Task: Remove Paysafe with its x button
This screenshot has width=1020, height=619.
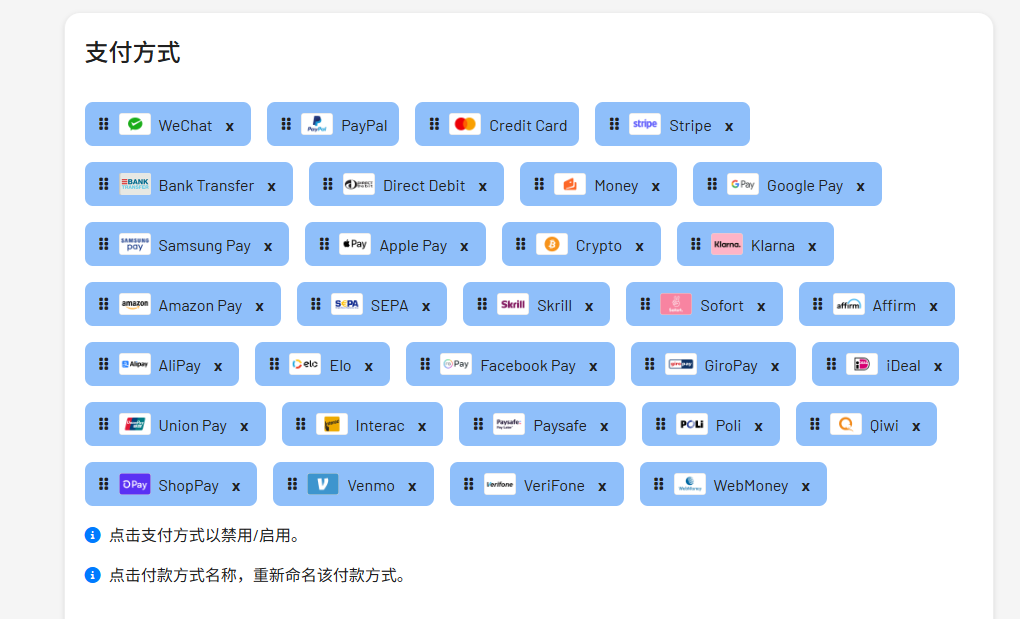Action: (604, 427)
